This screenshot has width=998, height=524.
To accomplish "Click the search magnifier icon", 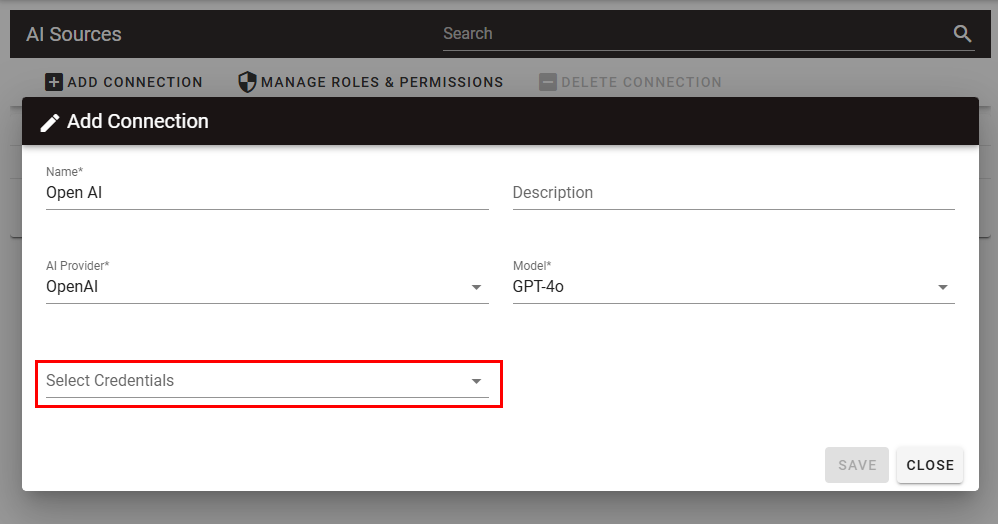I will pyautogui.click(x=962, y=34).
